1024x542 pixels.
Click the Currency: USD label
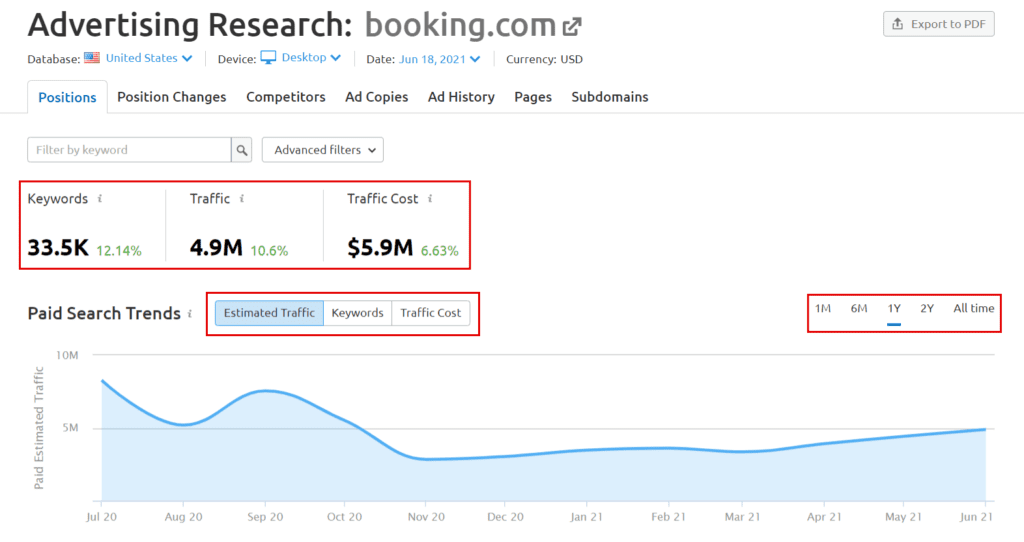click(544, 59)
